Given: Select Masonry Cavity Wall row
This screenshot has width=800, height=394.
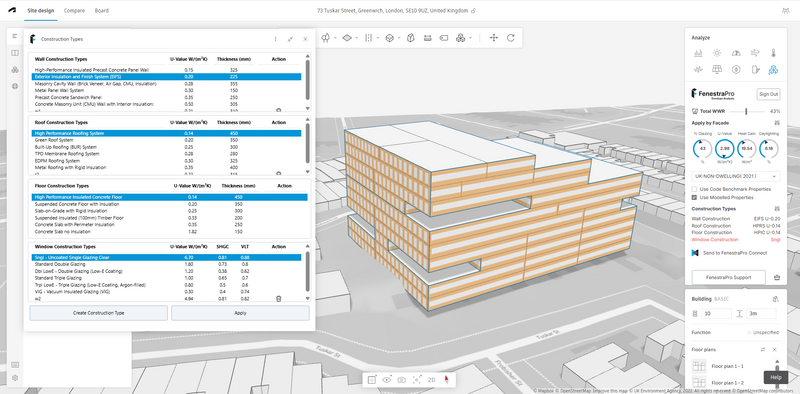Looking at the screenshot, I should click(x=167, y=83).
